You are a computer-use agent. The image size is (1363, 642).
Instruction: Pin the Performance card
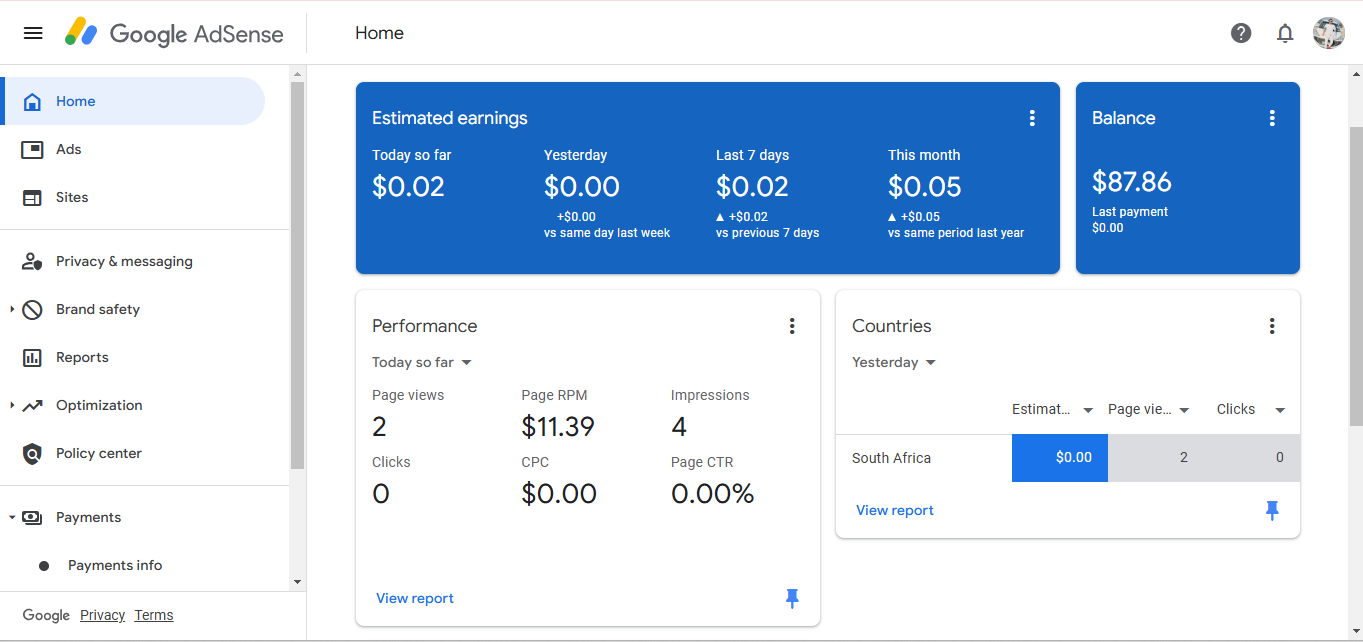point(792,598)
